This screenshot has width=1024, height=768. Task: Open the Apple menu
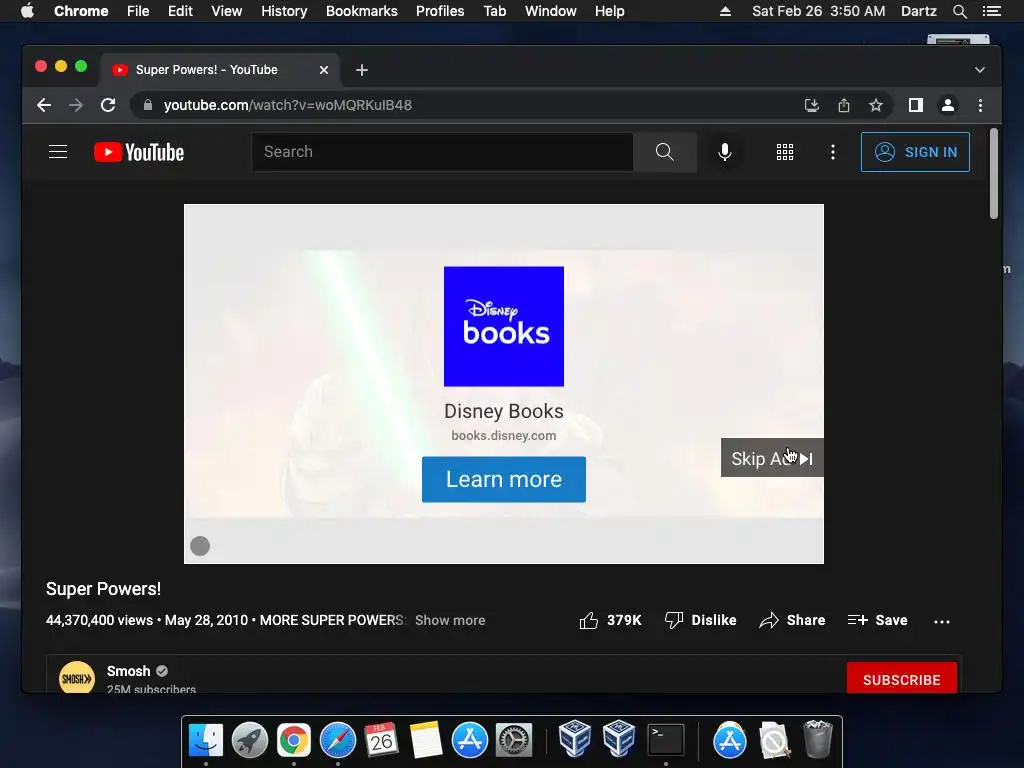click(27, 11)
